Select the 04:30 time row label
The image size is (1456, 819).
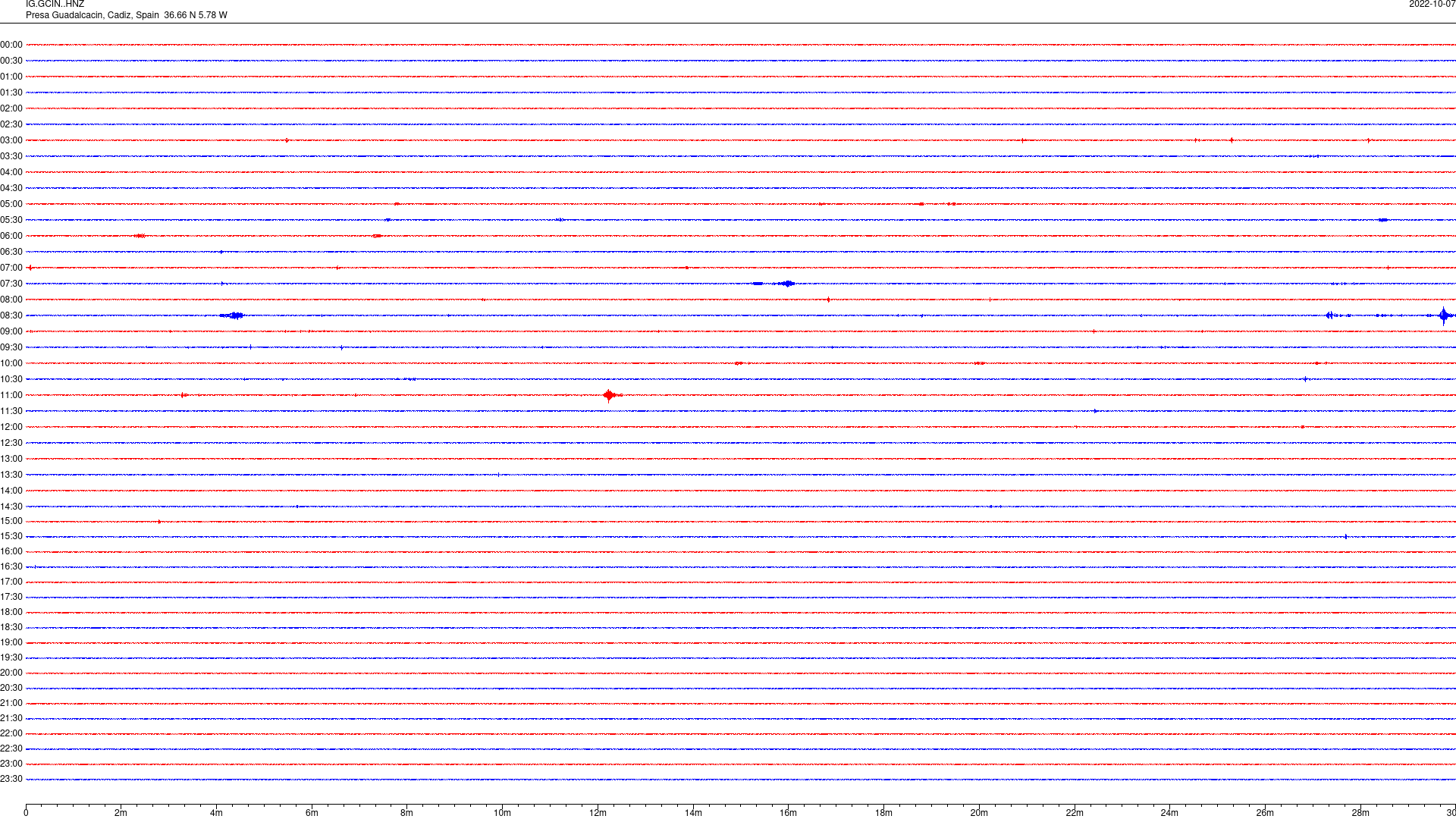click(x=11, y=188)
